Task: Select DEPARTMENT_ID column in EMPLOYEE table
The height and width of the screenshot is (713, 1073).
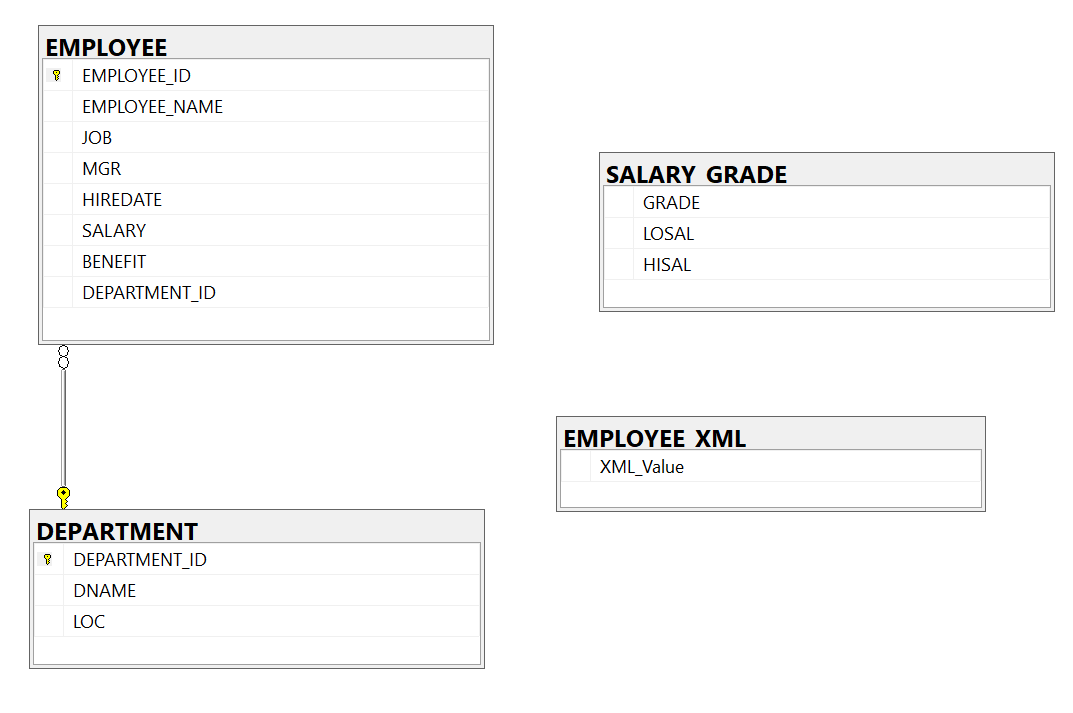Action: click(266, 292)
